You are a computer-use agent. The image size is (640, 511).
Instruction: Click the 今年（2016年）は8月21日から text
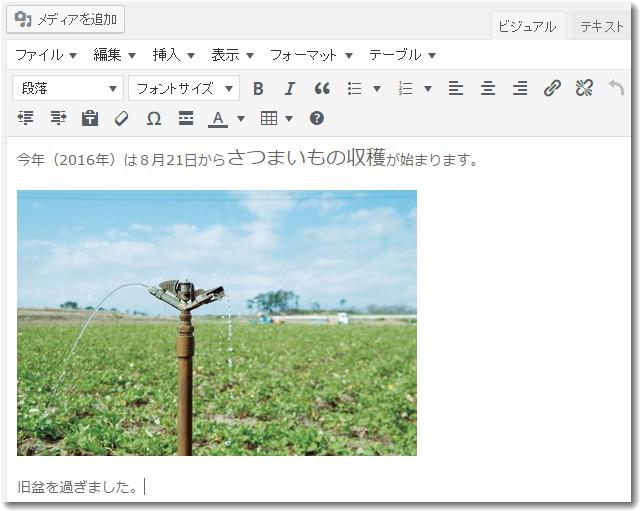coord(121,160)
